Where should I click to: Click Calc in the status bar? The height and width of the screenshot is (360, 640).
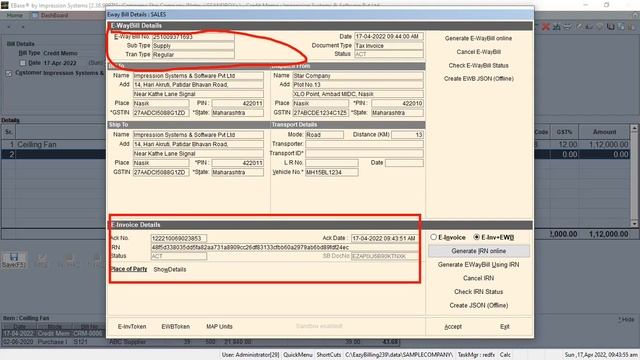coord(505,355)
